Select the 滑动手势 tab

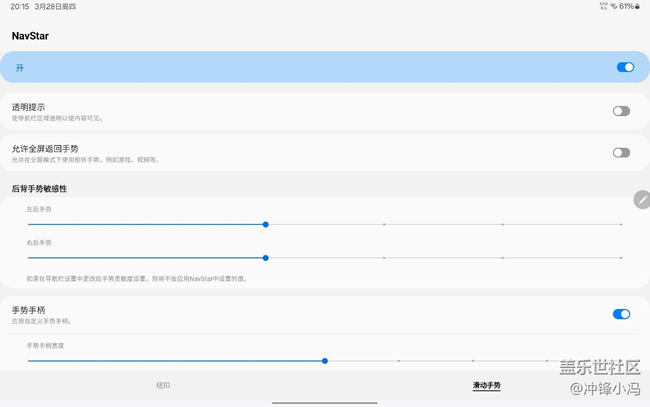486,385
